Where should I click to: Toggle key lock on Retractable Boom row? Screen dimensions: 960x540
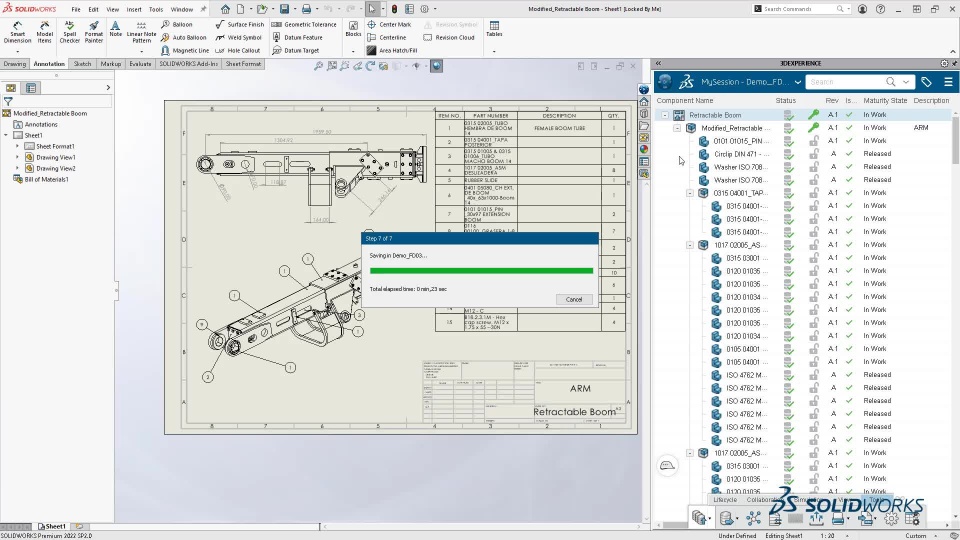pos(813,114)
